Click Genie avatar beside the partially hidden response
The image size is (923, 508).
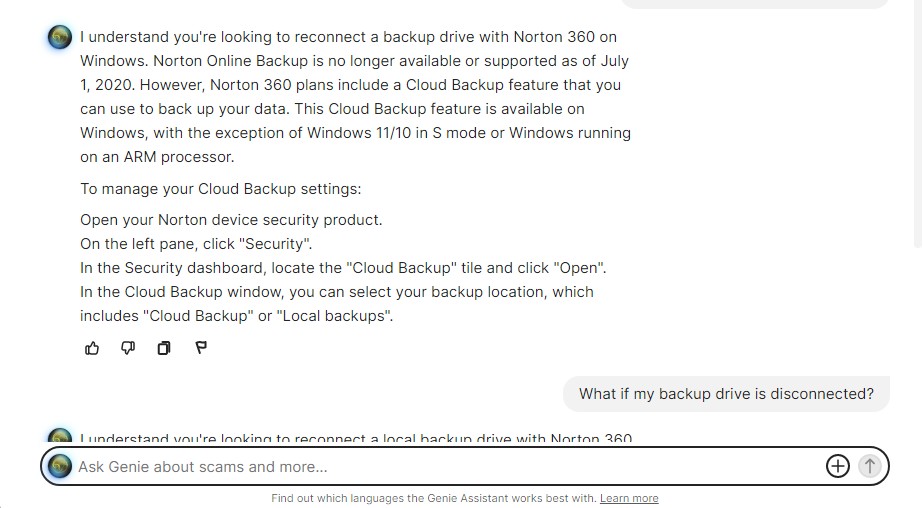60,437
